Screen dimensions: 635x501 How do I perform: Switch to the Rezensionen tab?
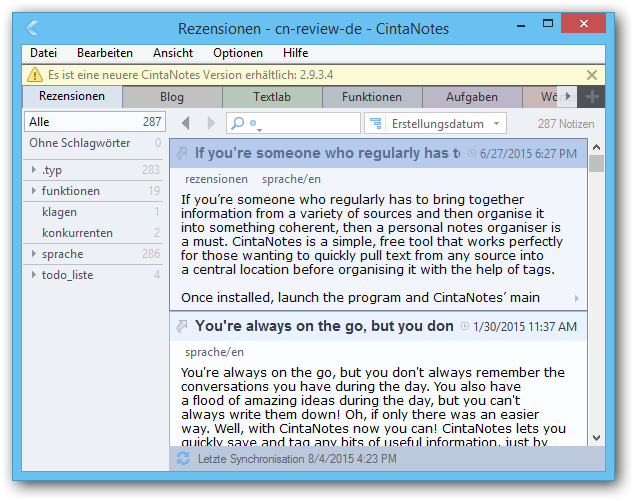(x=72, y=96)
